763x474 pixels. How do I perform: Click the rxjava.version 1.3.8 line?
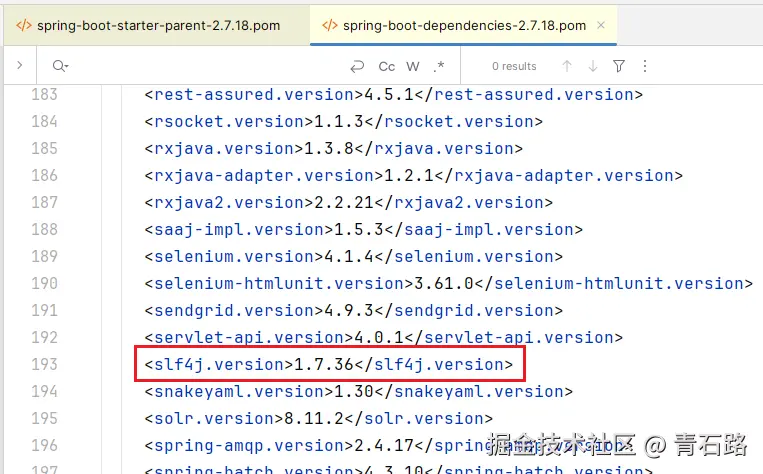(333, 148)
